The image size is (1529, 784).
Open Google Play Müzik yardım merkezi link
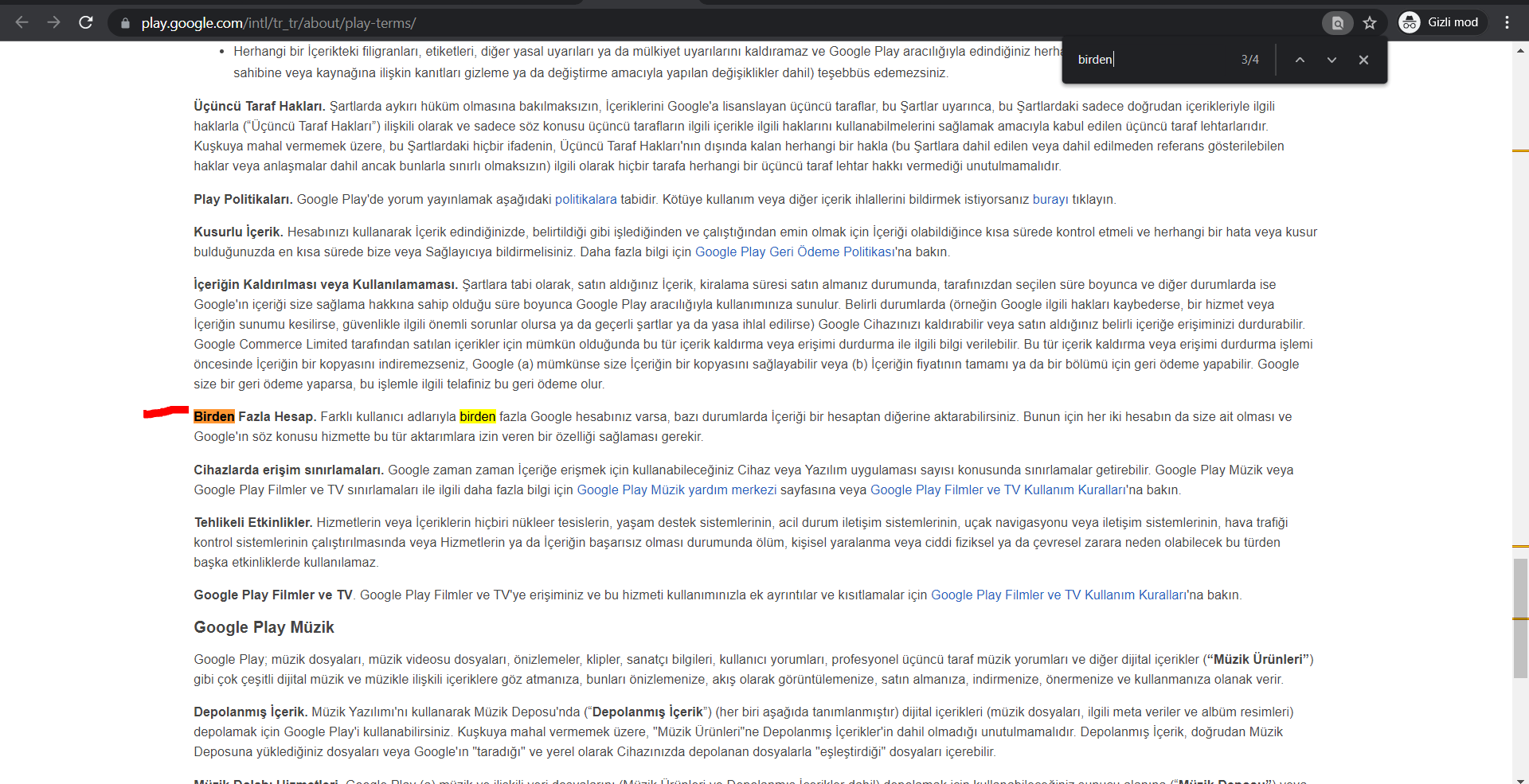coord(677,490)
